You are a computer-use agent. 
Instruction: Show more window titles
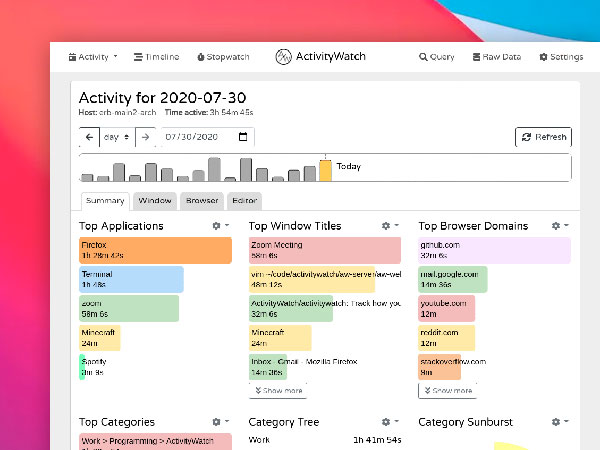278,391
